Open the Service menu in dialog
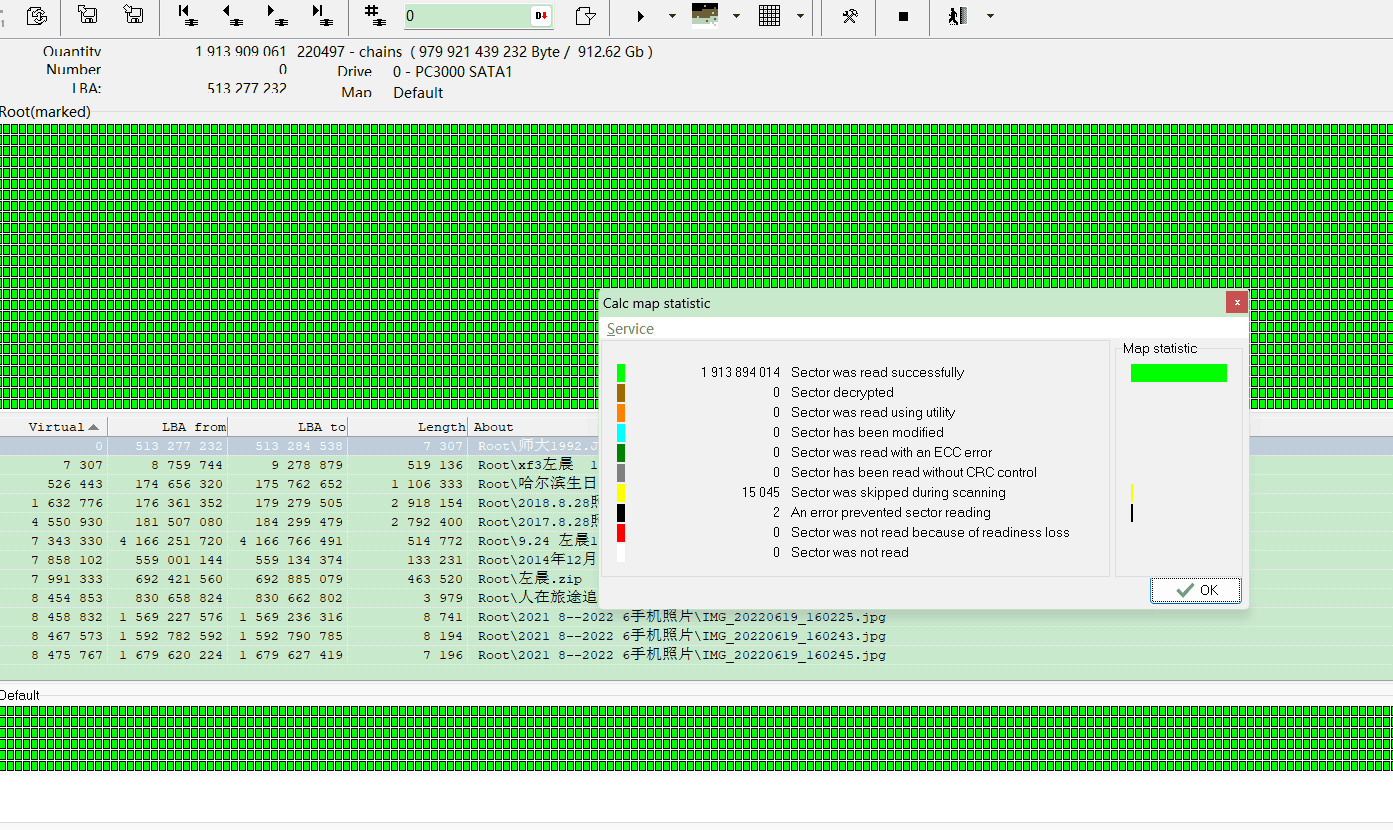The image size is (1393, 830). (x=630, y=329)
